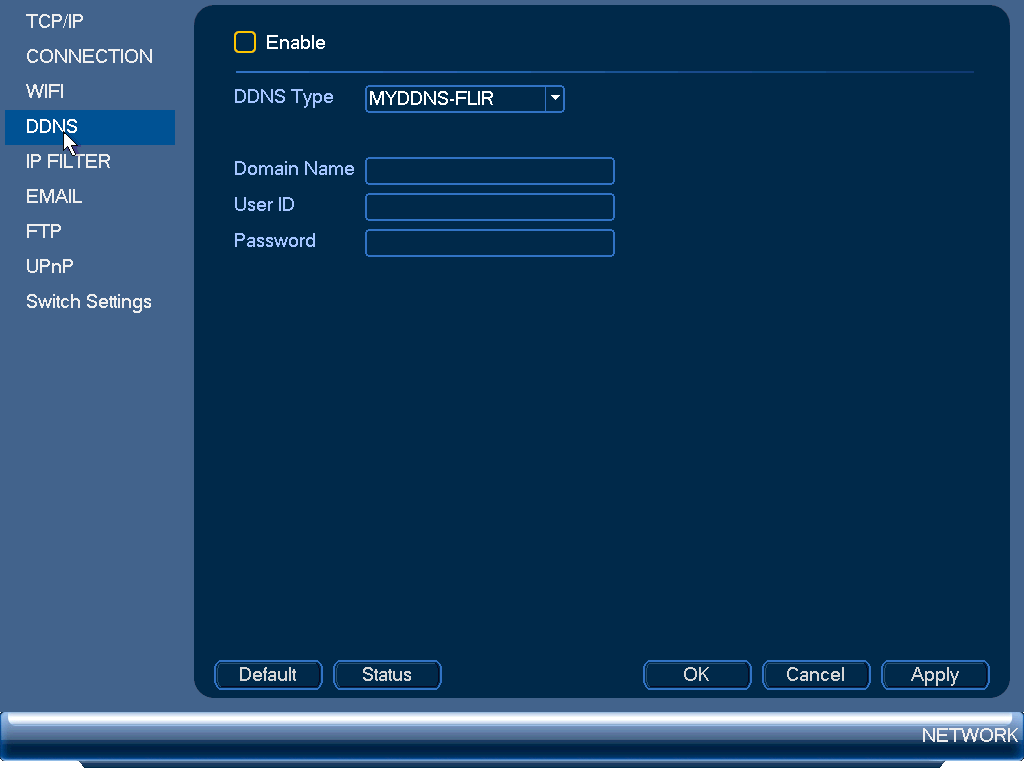Open IP FILTER settings

pos(69,161)
